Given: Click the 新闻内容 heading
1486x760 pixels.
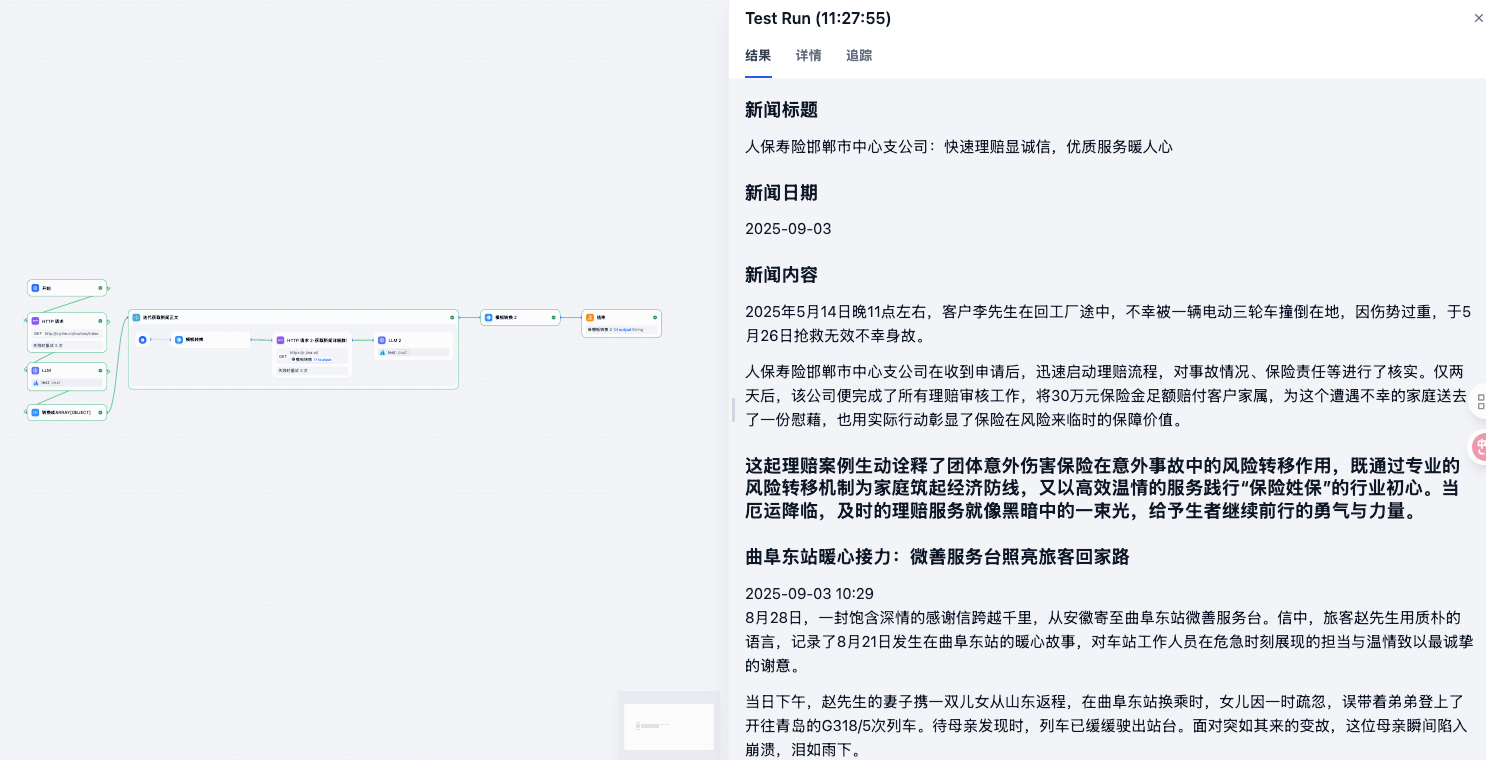Looking at the screenshot, I should [x=781, y=274].
